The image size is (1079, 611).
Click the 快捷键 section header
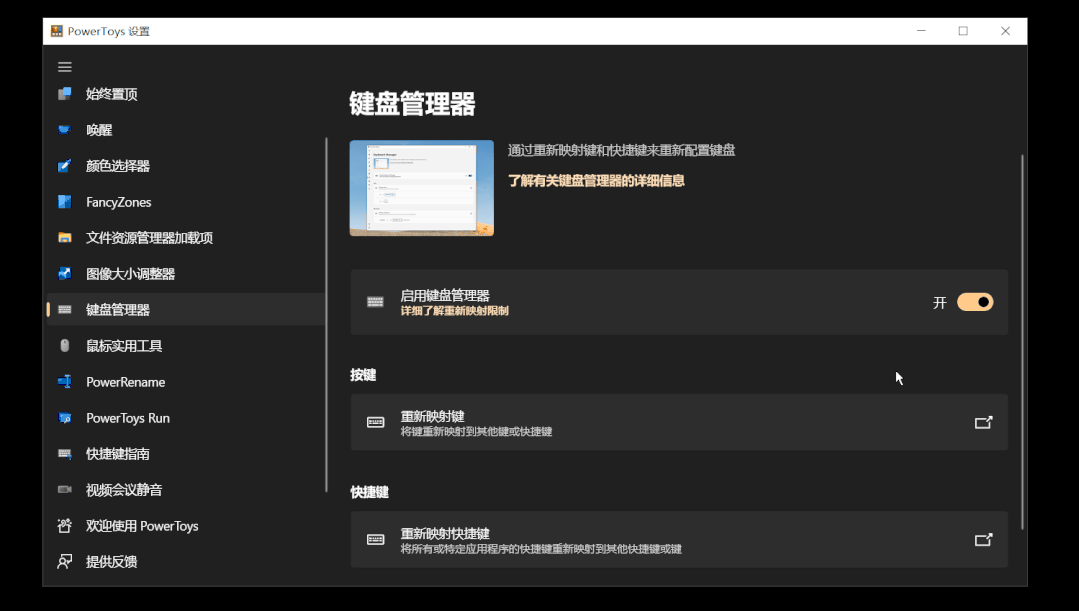[x=370, y=492]
